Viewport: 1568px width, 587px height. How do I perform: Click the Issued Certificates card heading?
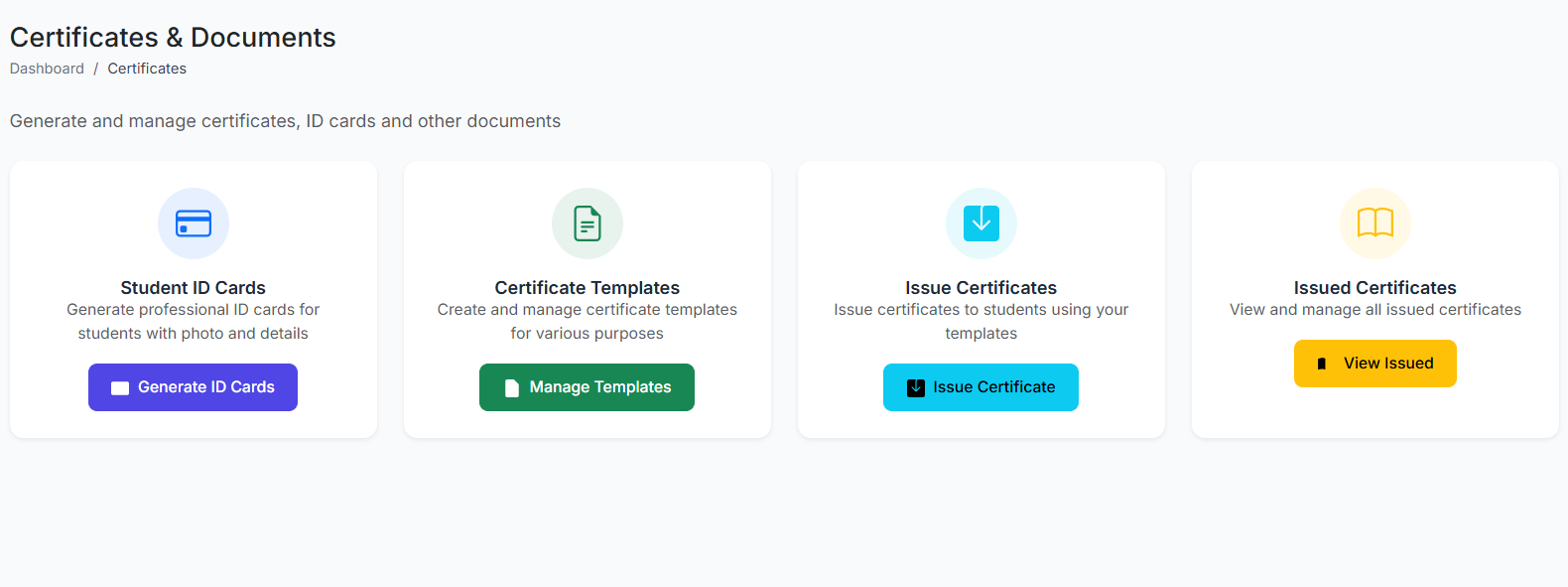tap(1374, 288)
